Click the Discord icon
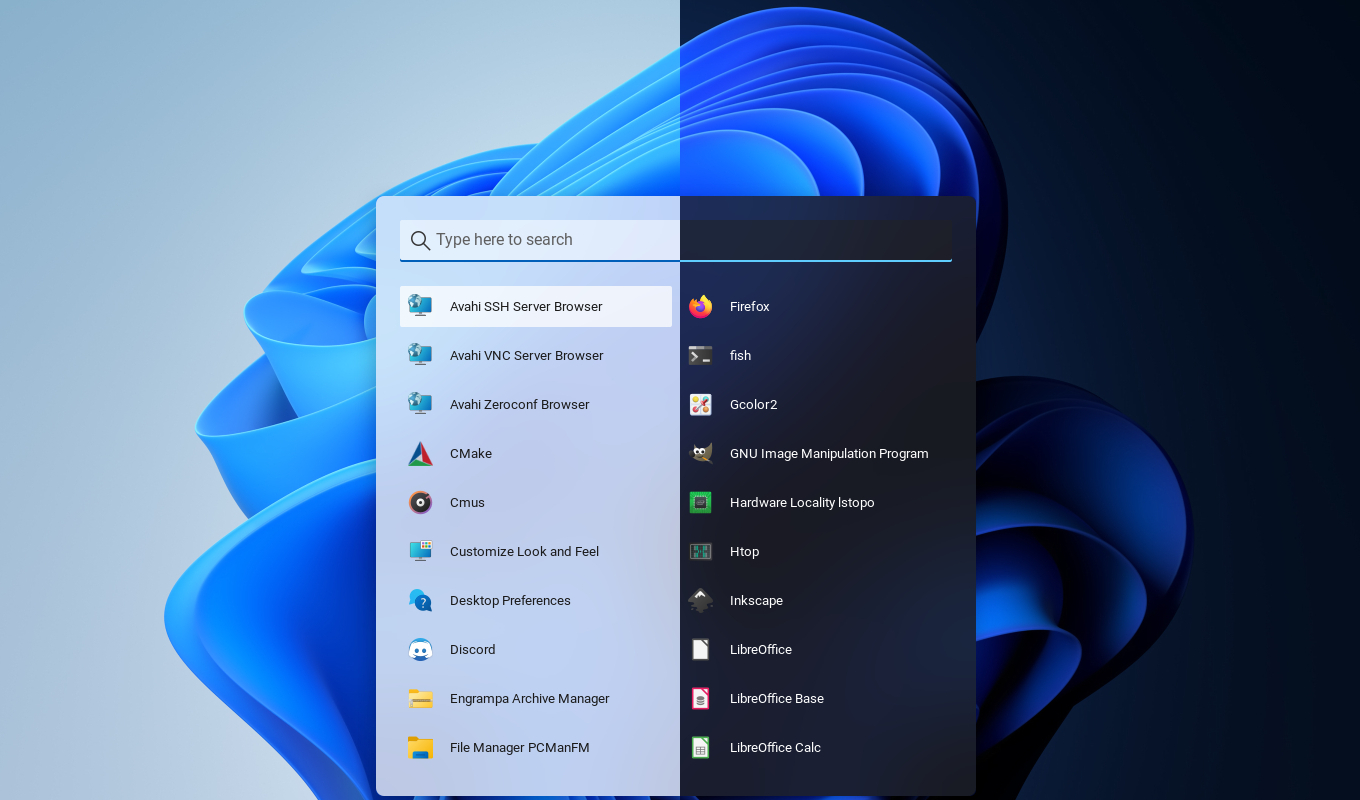The width and height of the screenshot is (1360, 800). click(421, 650)
